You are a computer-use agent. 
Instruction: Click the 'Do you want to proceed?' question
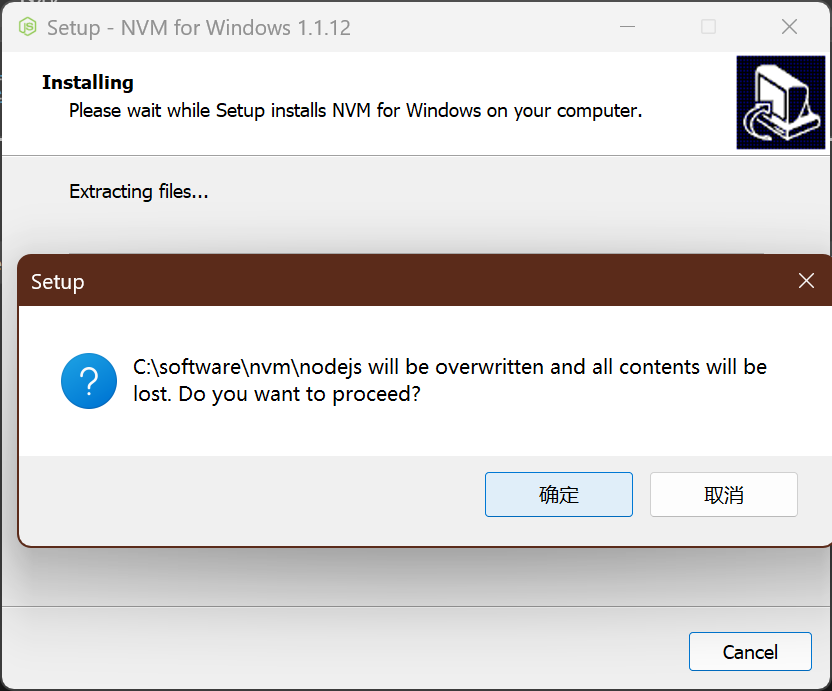308,394
